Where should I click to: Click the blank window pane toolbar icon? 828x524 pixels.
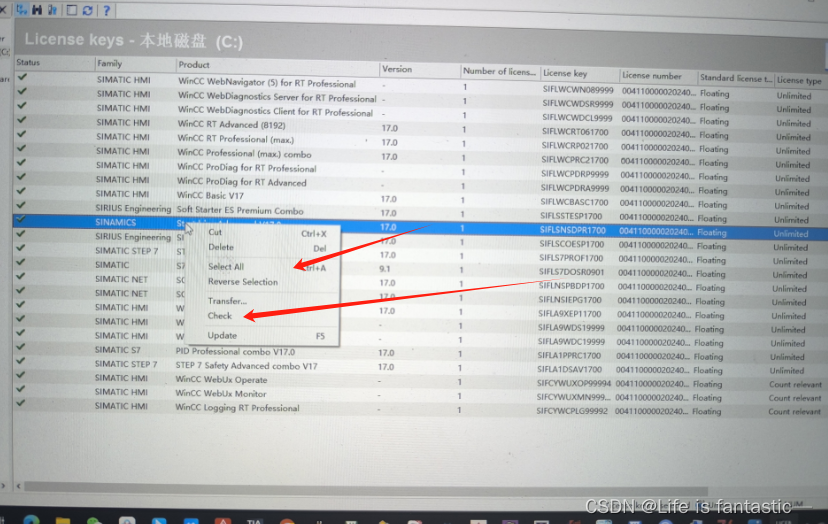coord(72,10)
